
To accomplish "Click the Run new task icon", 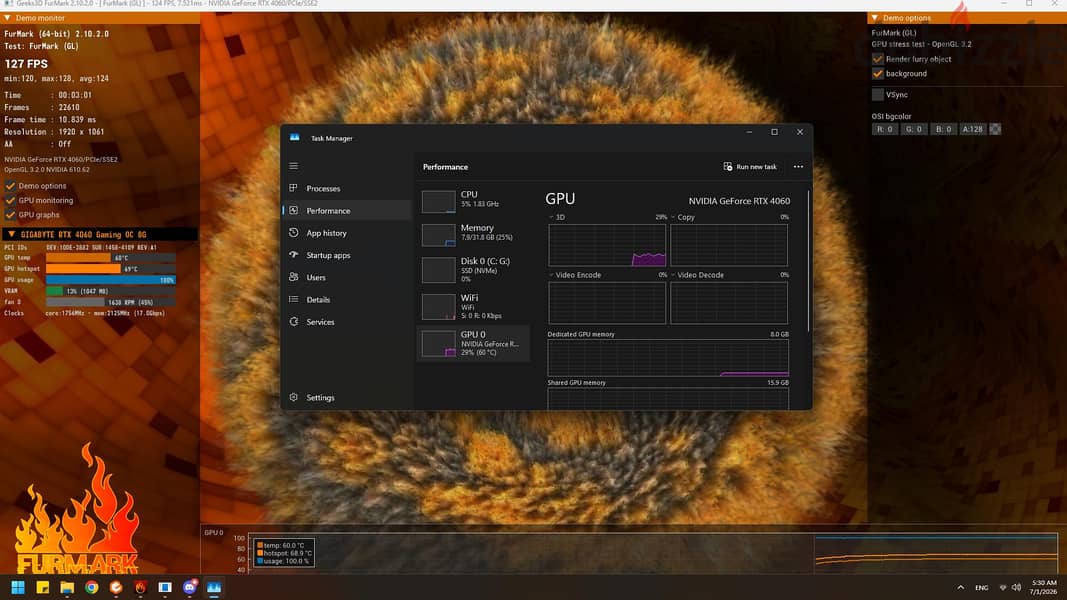I will (727, 167).
